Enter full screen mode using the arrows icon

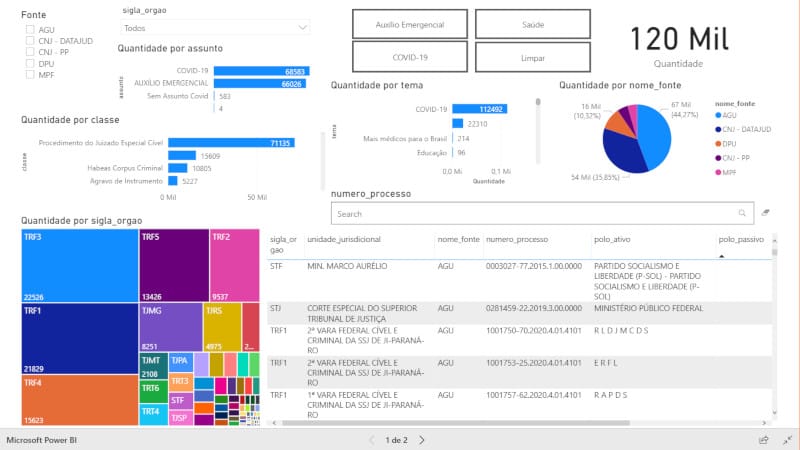(x=786, y=439)
